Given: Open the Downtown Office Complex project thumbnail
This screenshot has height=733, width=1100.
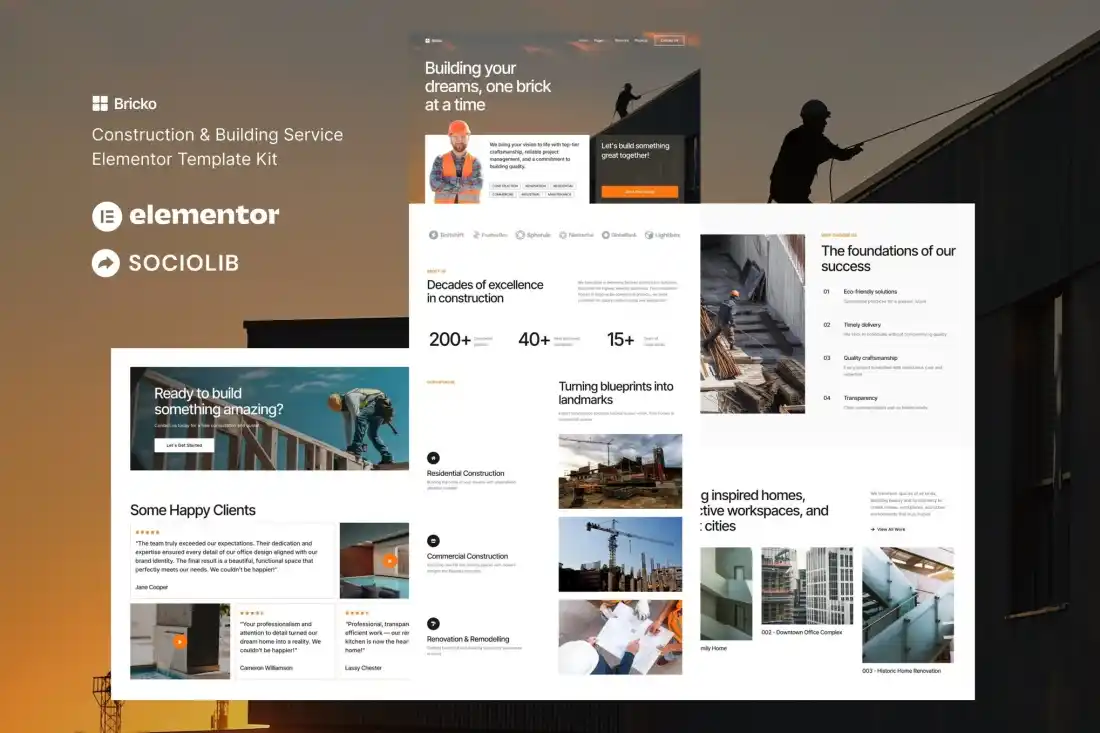Looking at the screenshot, I should tap(807, 586).
